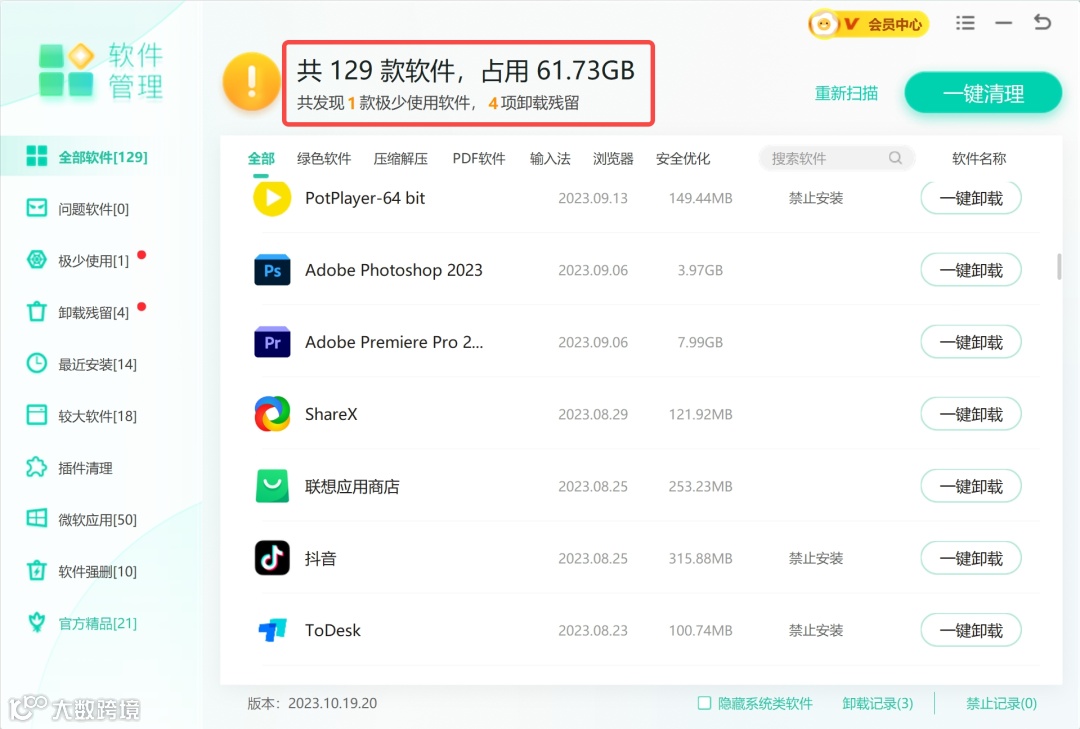This screenshot has height=729, width=1080.
Task: Click the 微软应用 Windows icon
Action: 37,518
